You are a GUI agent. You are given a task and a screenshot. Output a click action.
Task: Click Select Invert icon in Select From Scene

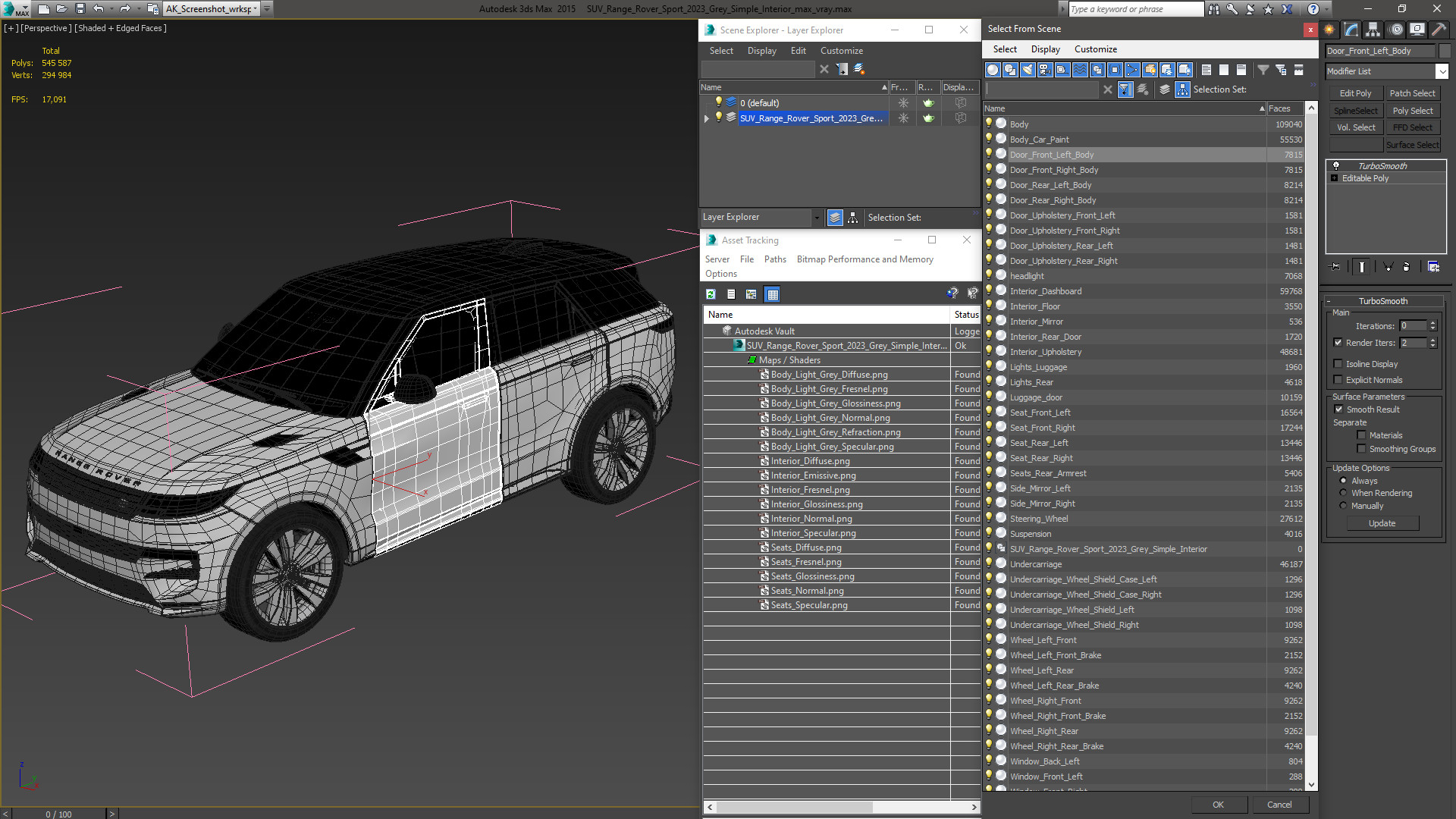tap(1241, 70)
